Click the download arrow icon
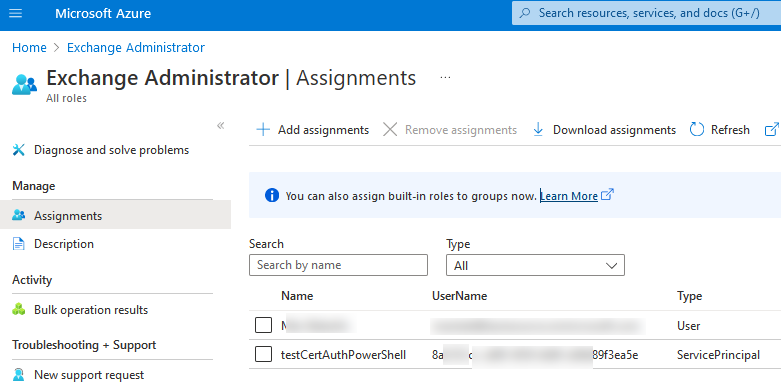 tap(538, 130)
